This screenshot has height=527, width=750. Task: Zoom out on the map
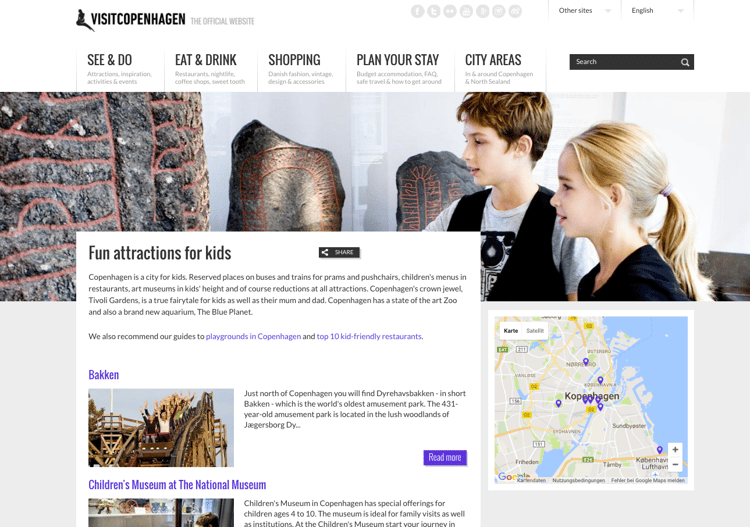(675, 464)
